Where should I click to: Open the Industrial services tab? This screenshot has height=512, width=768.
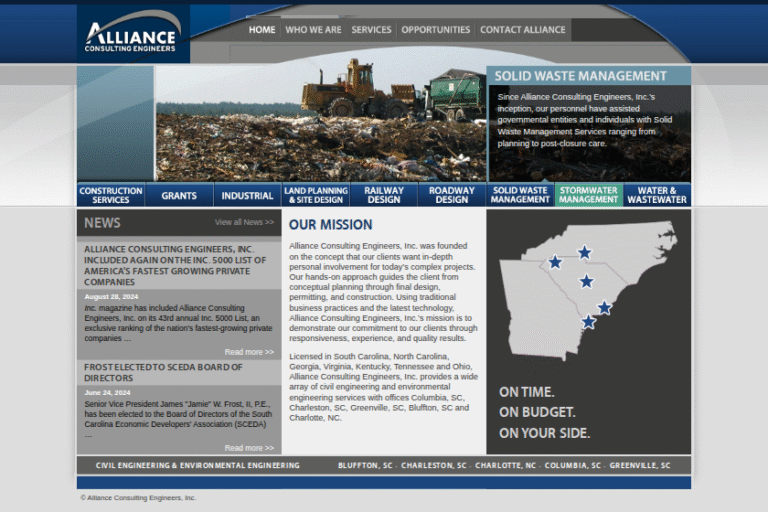[x=247, y=196]
